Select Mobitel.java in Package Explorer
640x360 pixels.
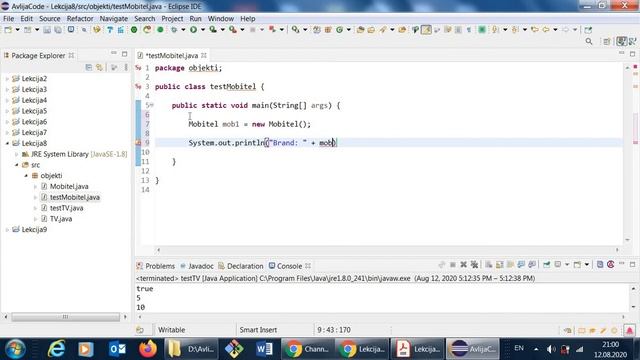pyautogui.click(x=69, y=187)
